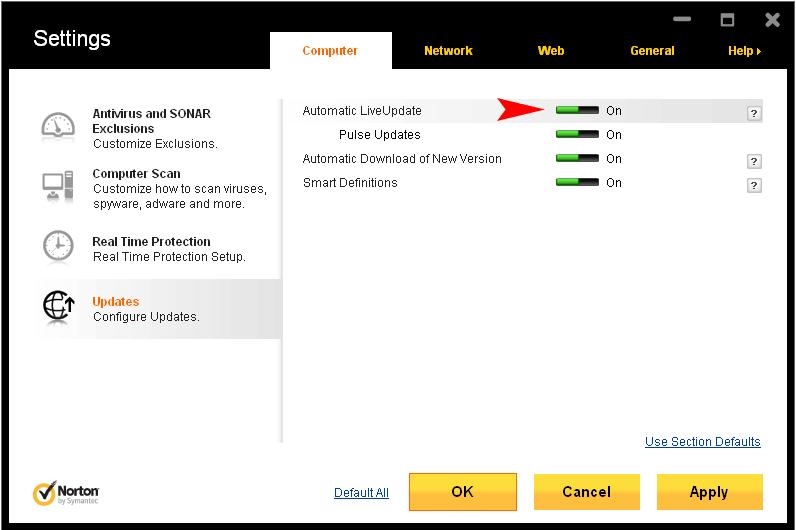The height and width of the screenshot is (530, 796).
Task: Switch to the Network tab
Action: pos(448,51)
